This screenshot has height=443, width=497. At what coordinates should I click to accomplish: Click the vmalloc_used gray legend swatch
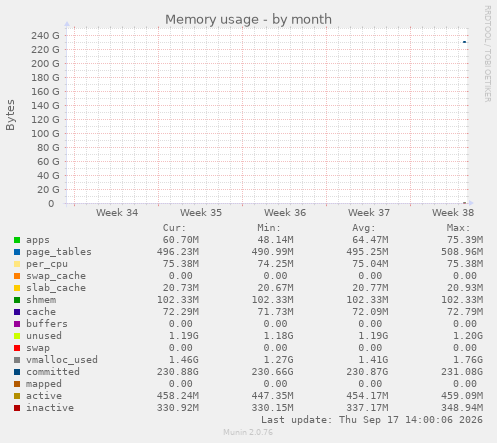click(17, 360)
